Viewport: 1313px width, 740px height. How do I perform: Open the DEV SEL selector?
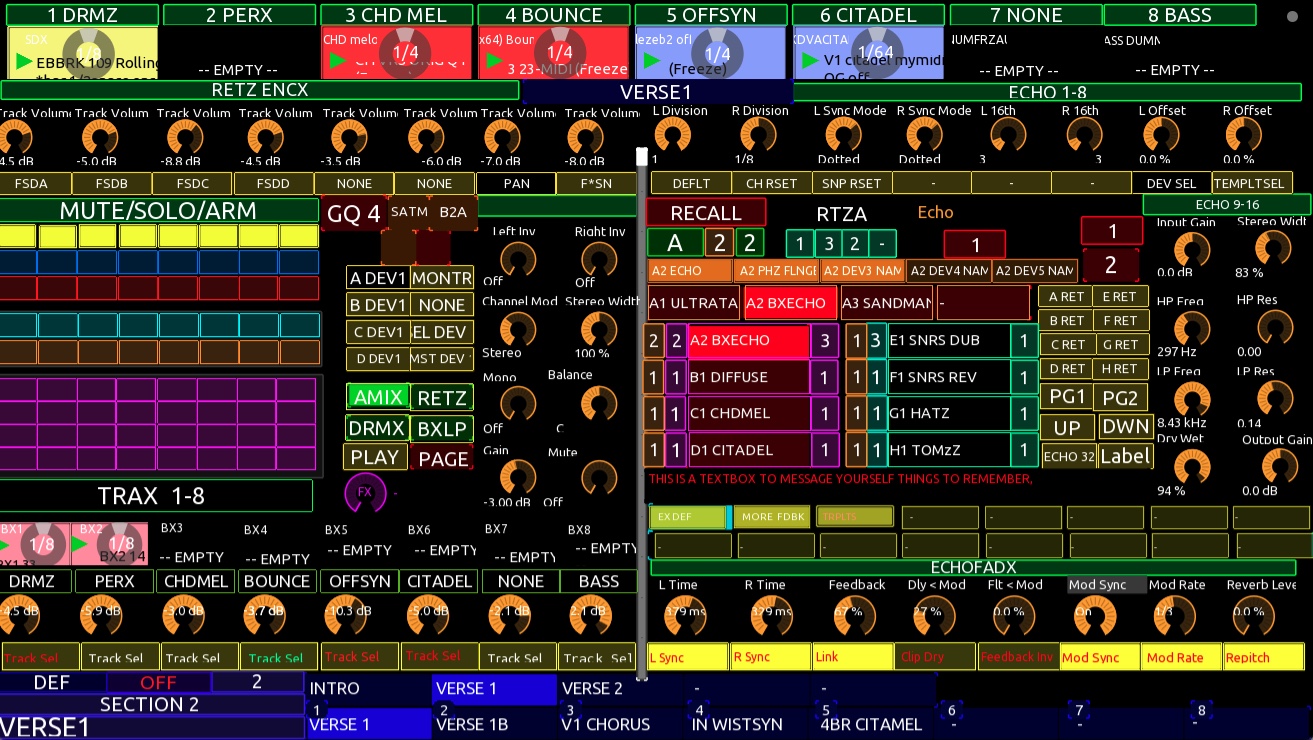[1171, 183]
